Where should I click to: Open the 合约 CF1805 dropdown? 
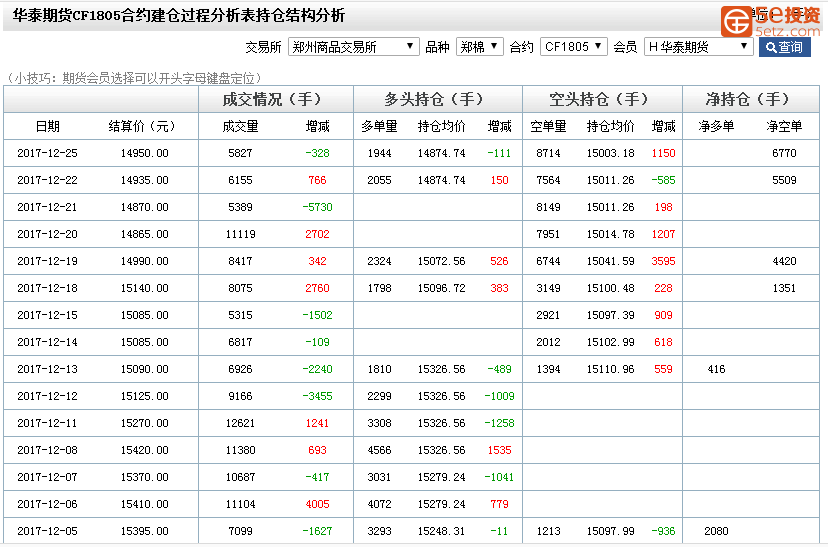point(573,47)
